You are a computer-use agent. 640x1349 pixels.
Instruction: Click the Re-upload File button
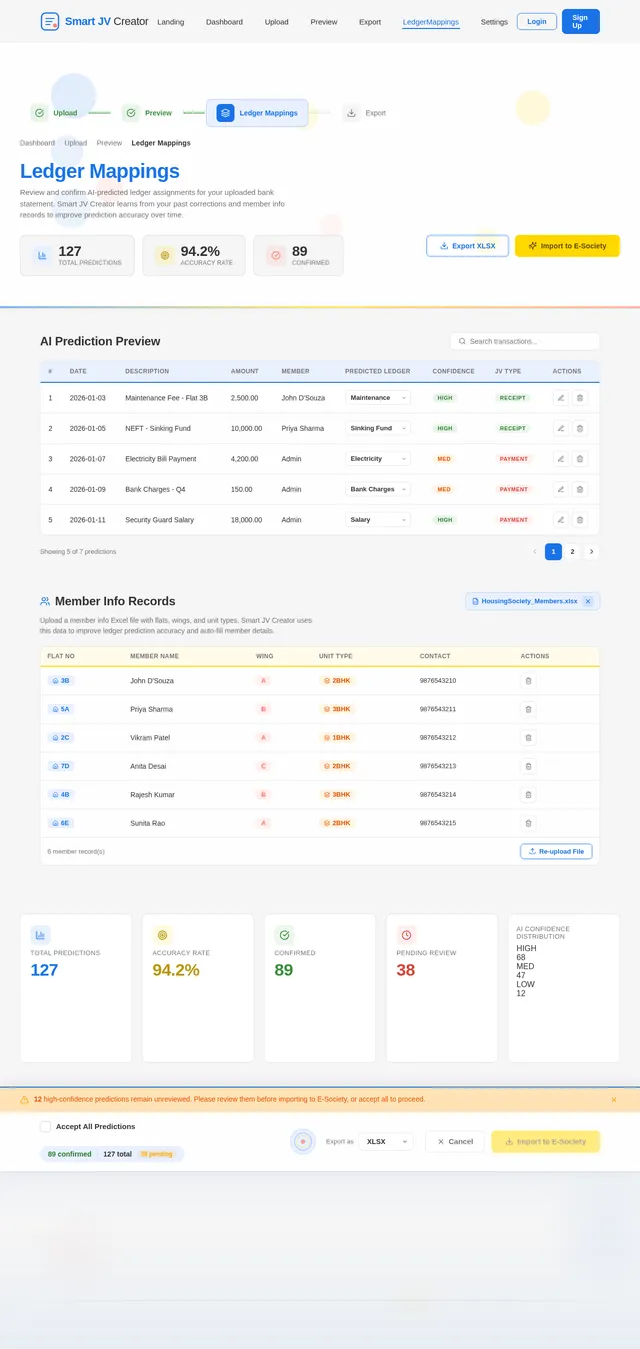tap(556, 851)
